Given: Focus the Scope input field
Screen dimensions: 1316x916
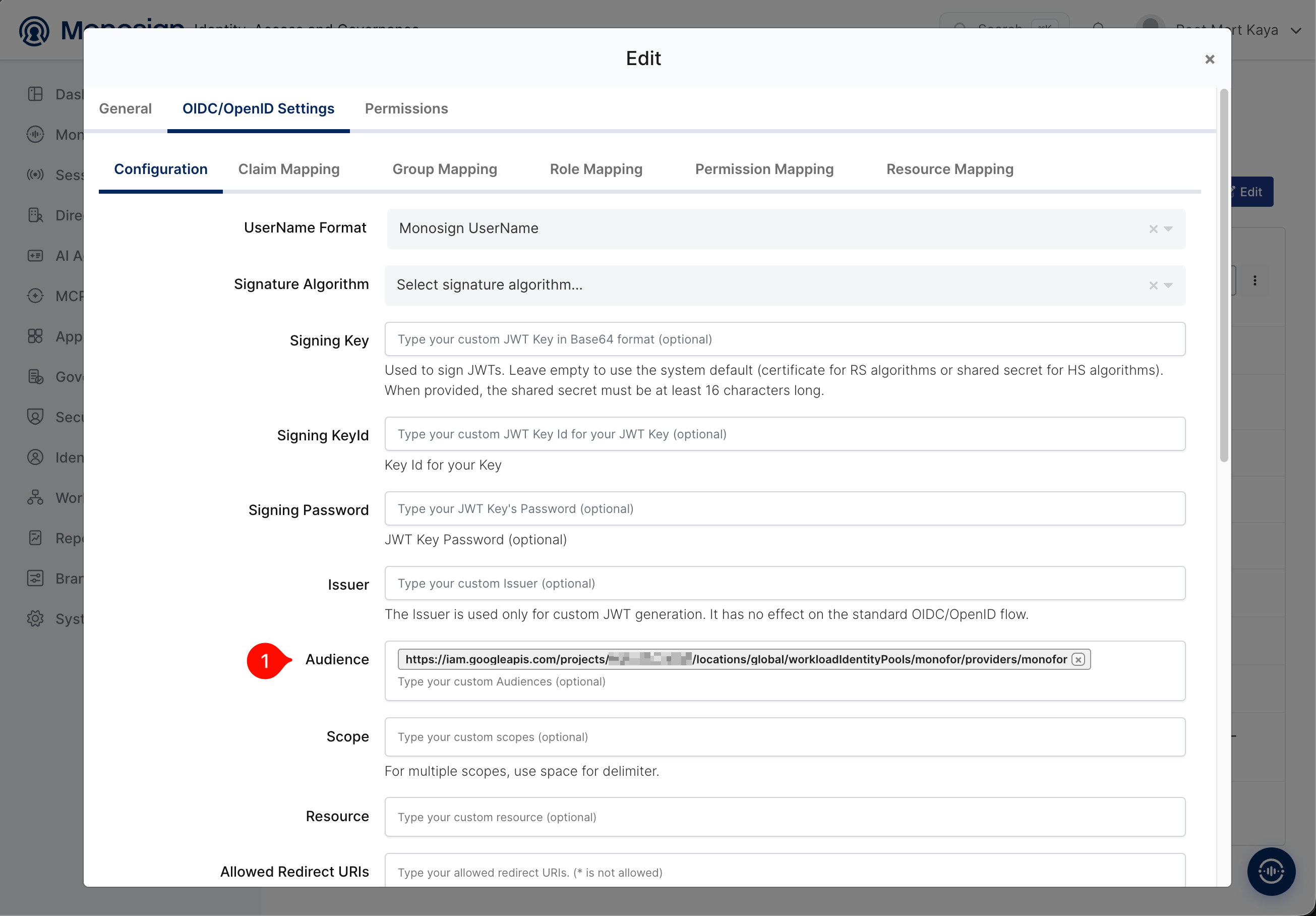Looking at the screenshot, I should [785, 737].
